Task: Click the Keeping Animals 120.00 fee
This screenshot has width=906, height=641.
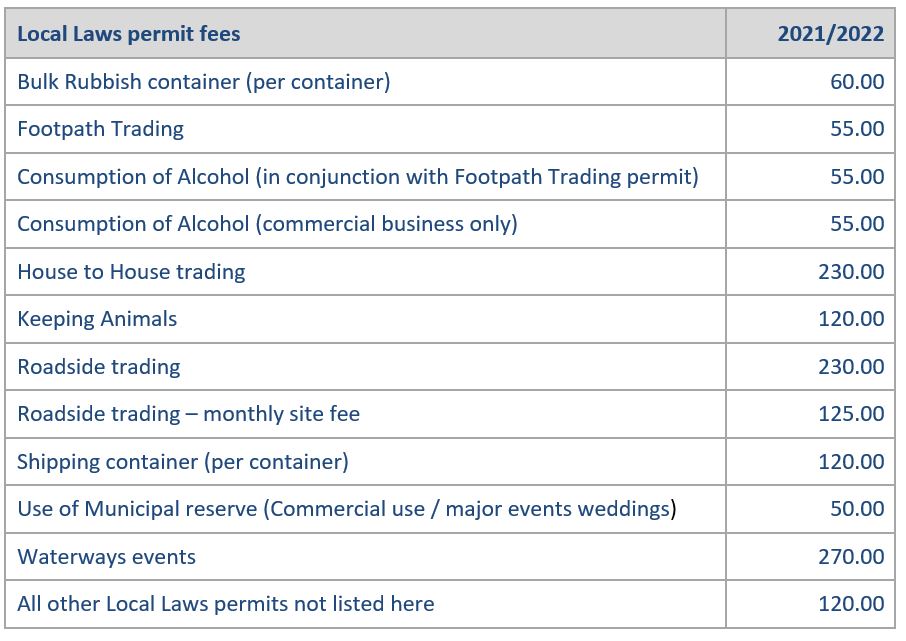Action: 851,319
